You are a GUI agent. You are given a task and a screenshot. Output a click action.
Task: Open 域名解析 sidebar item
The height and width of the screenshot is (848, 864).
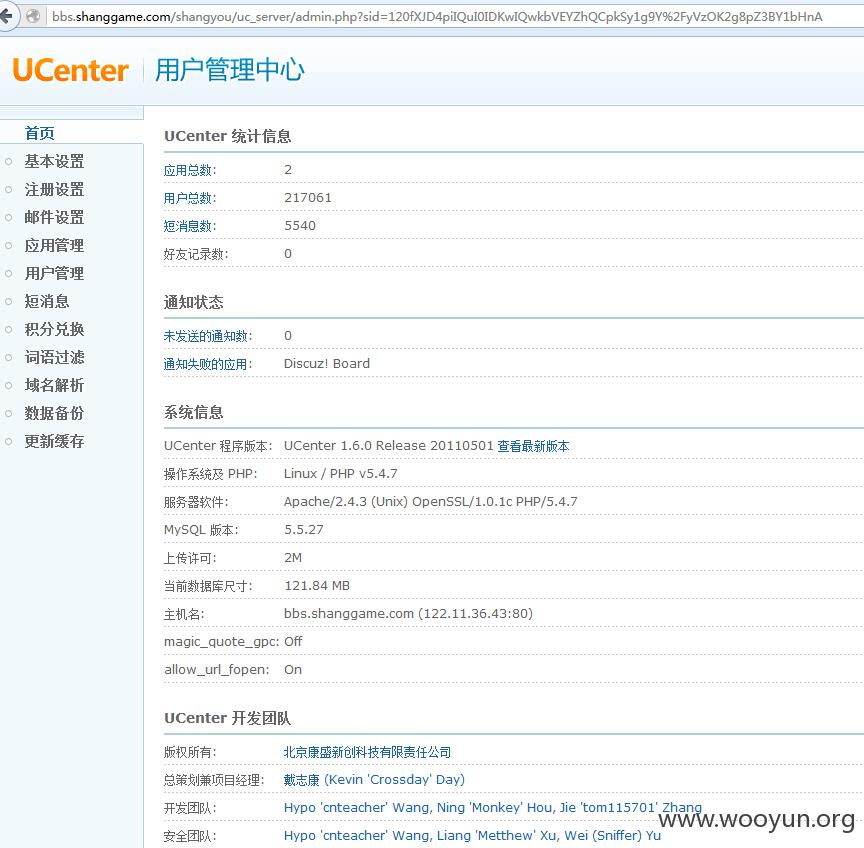(54, 385)
